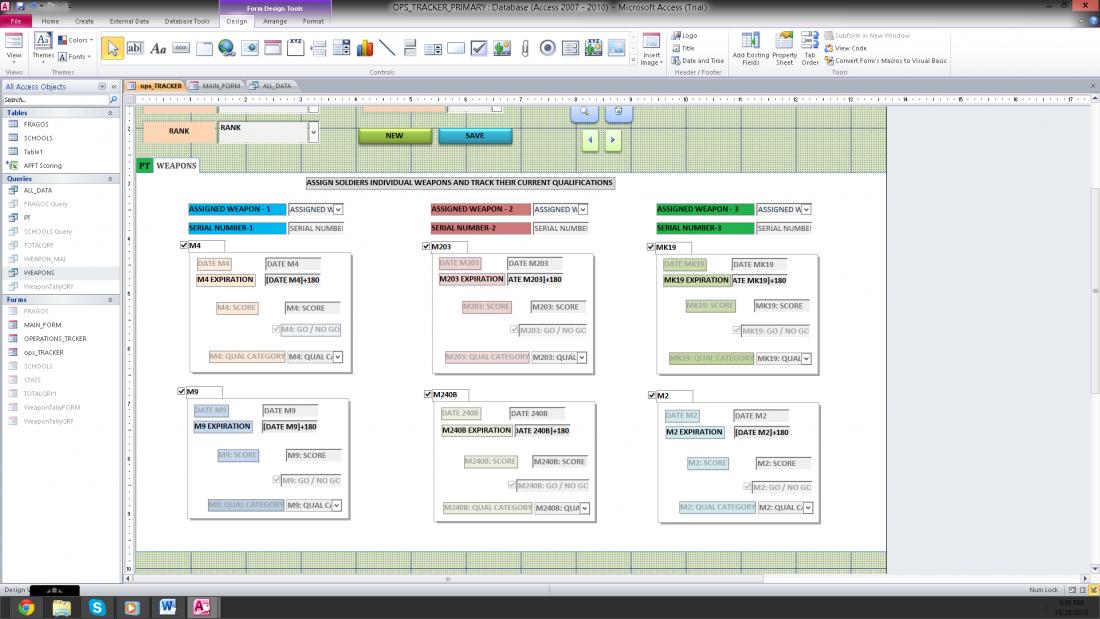The image size is (1100, 619).
Task: Click the blue SAVE button
Action: pyautogui.click(x=475, y=135)
